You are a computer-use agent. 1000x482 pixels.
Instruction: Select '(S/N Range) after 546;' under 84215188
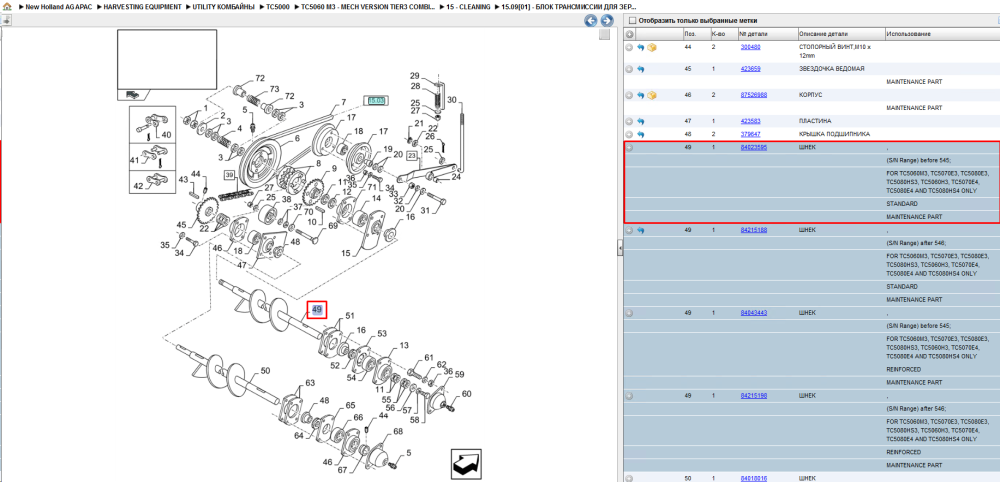(916, 243)
